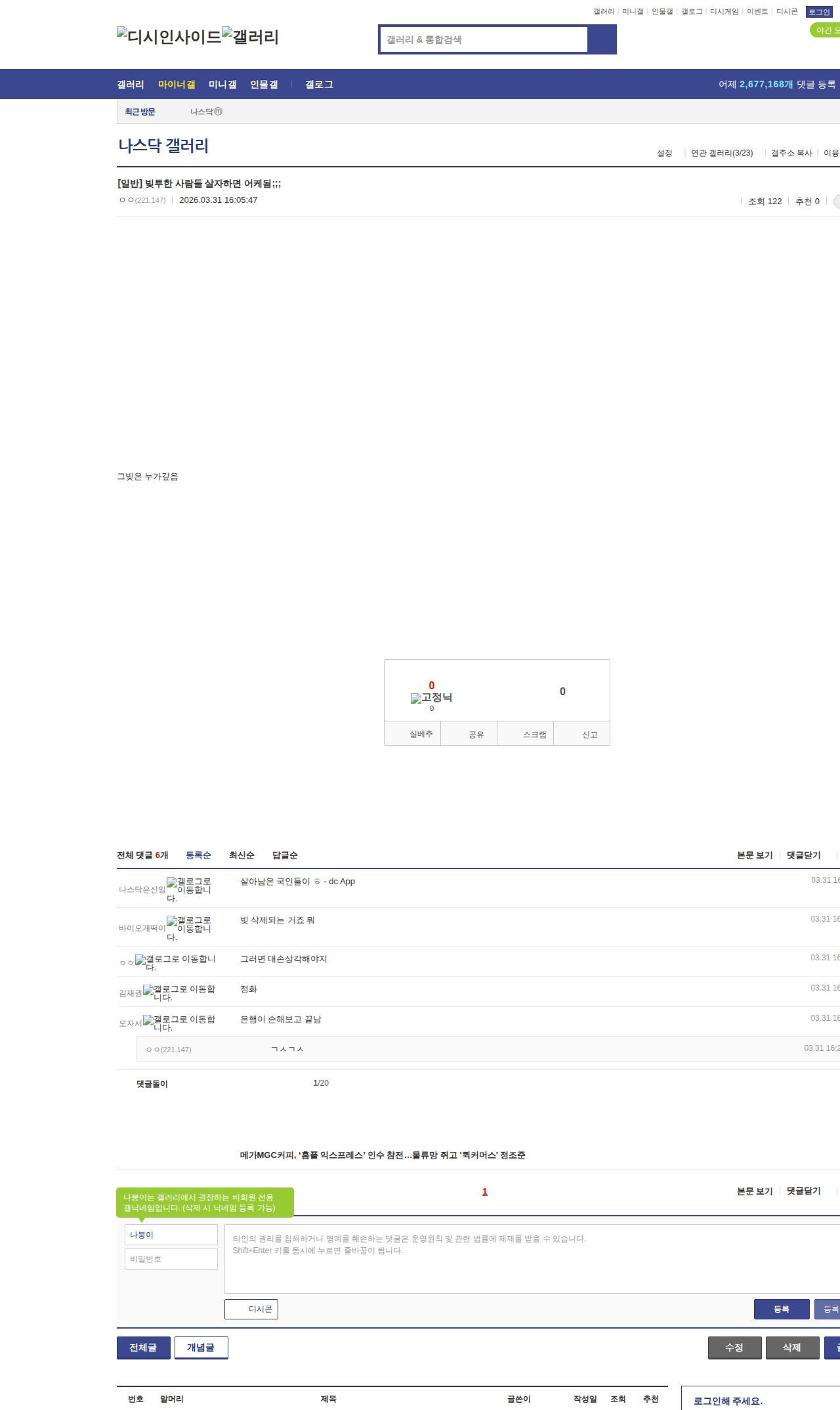Open 갤러리 in the blue navigation bar
The image size is (840, 1410).
coord(131,84)
